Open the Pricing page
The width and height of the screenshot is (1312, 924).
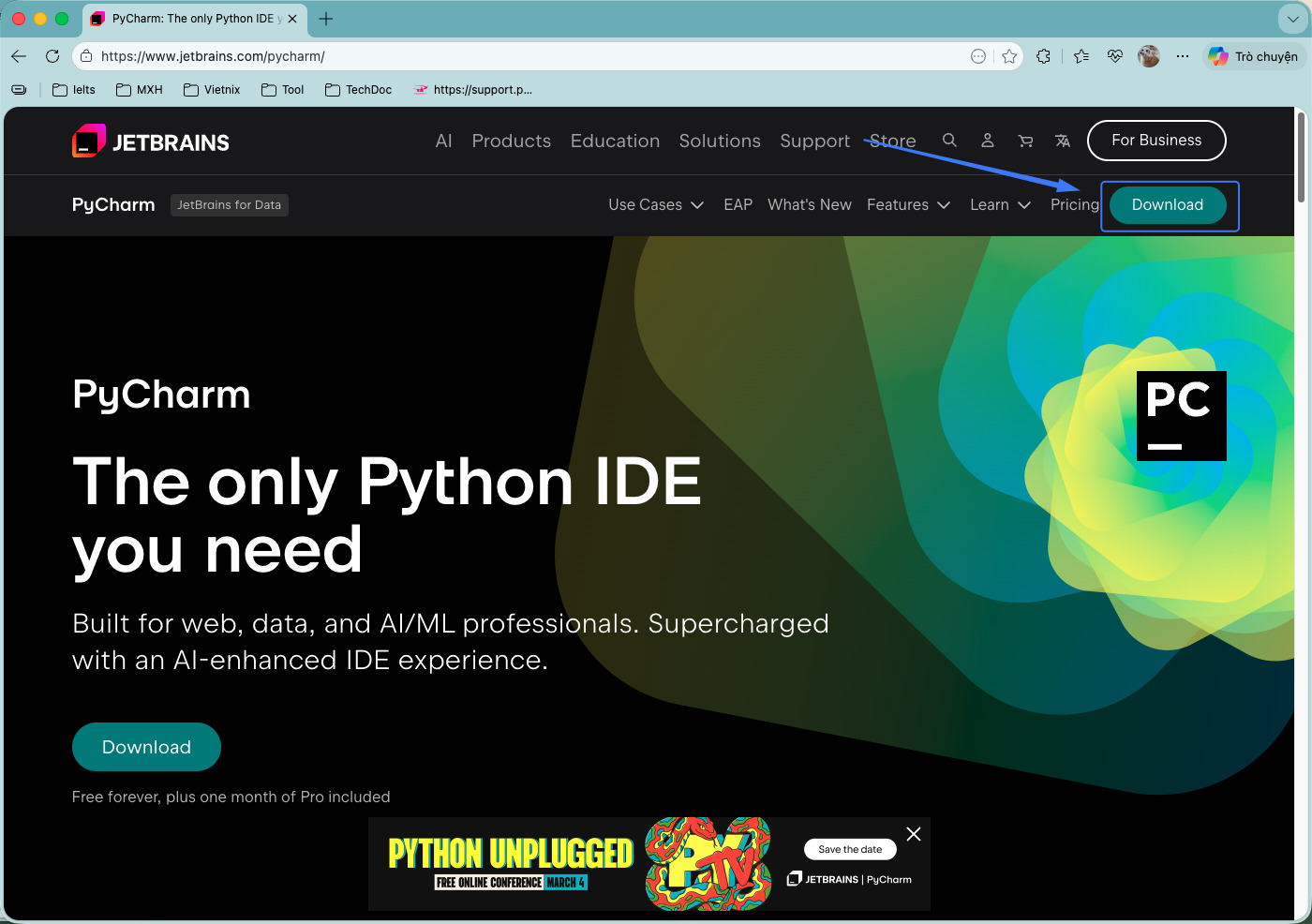pos(1074,205)
